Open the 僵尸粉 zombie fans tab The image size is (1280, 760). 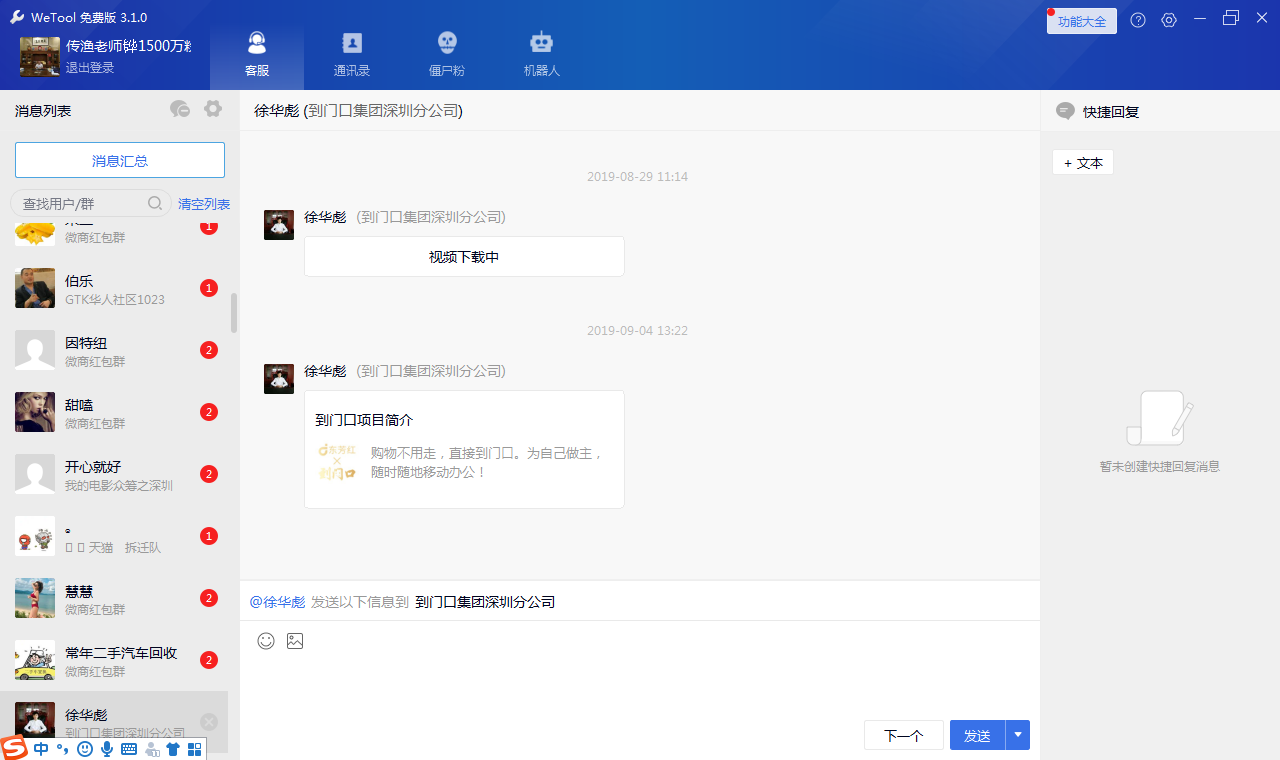click(x=447, y=54)
